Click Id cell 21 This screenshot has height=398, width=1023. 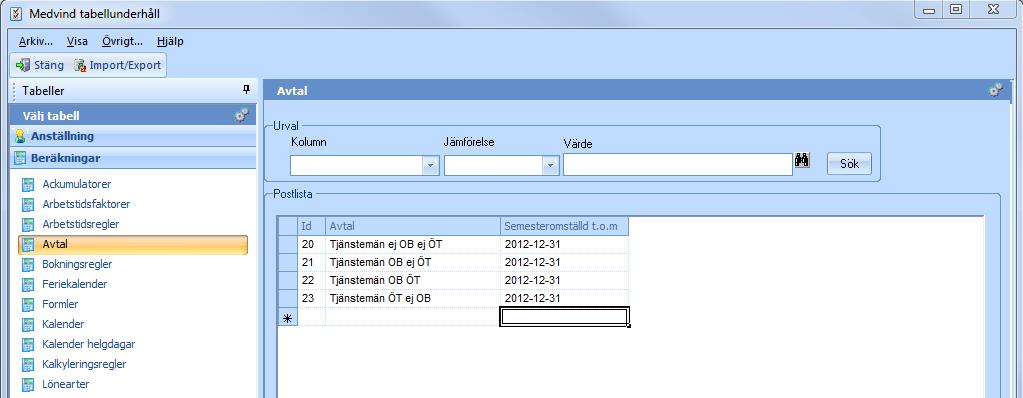pos(311,262)
